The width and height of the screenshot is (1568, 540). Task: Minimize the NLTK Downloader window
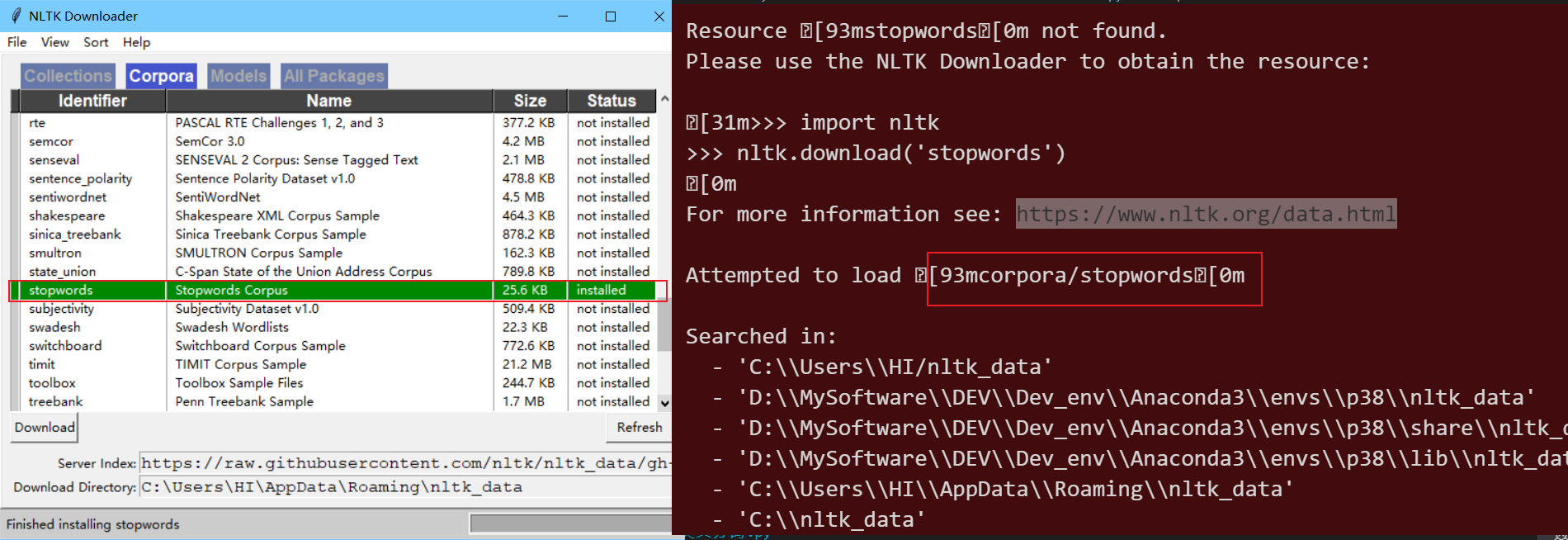click(x=563, y=16)
